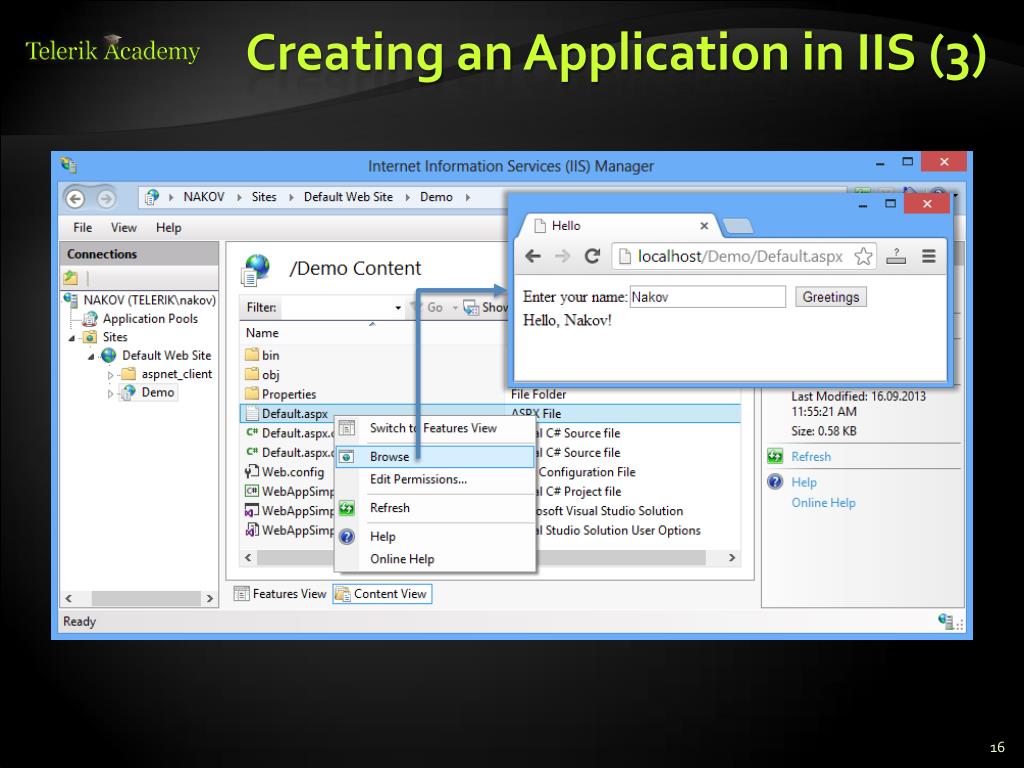The width and height of the screenshot is (1024, 768).
Task: Click the IIS Manager forward navigation arrow
Action: pyautogui.click(x=106, y=199)
